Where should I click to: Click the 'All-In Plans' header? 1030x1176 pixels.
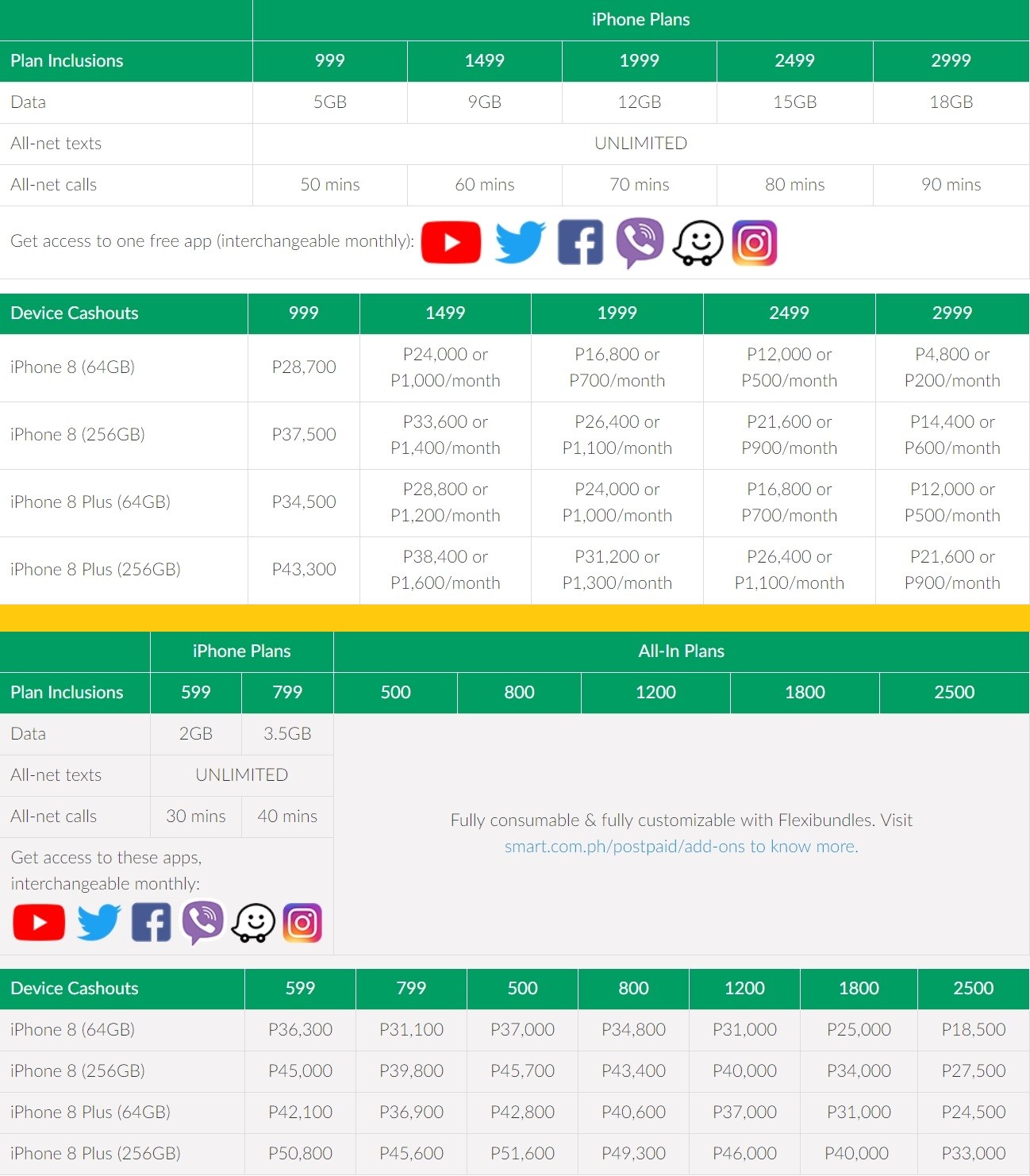[682, 651]
